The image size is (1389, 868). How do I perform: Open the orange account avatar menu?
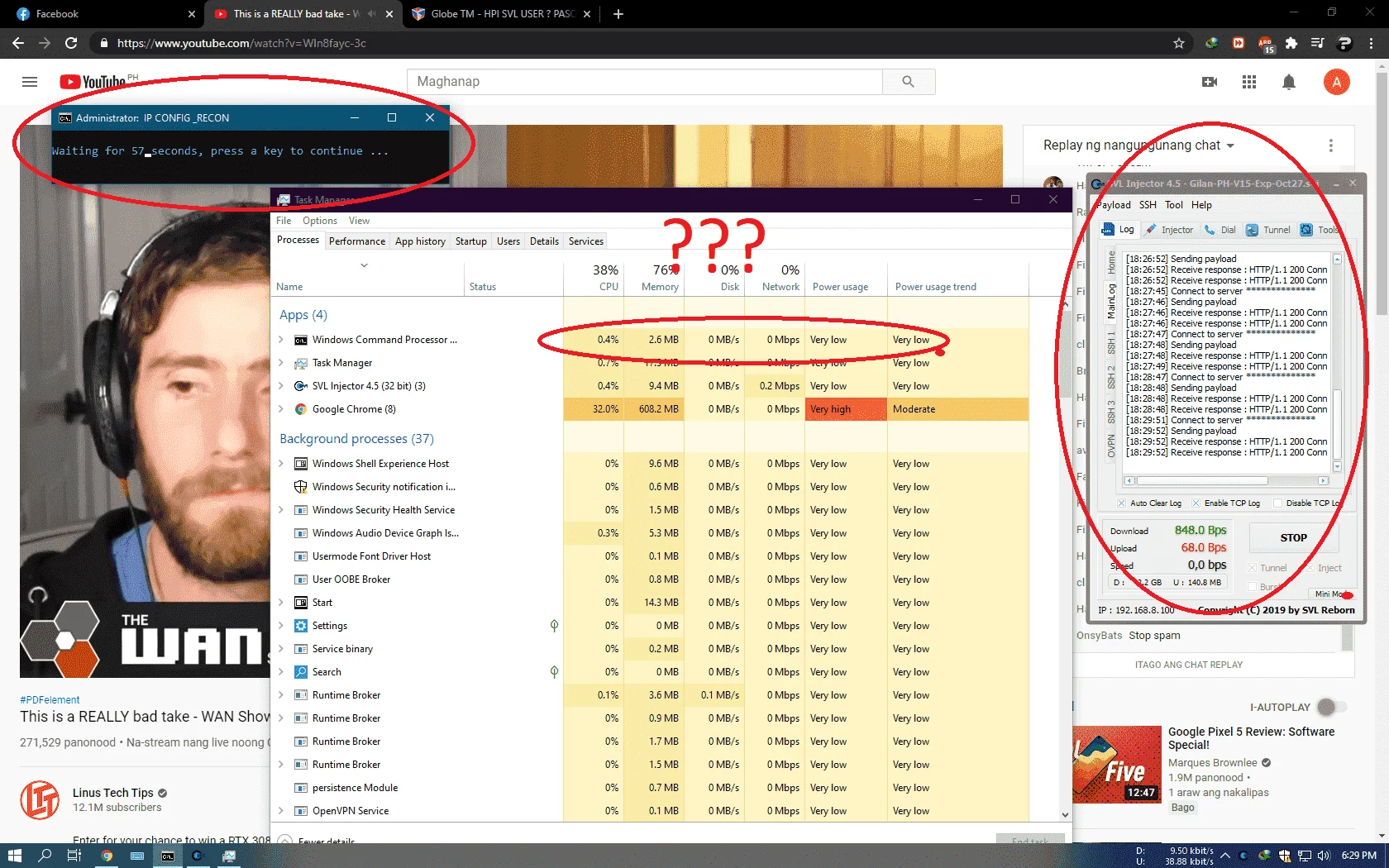point(1337,82)
